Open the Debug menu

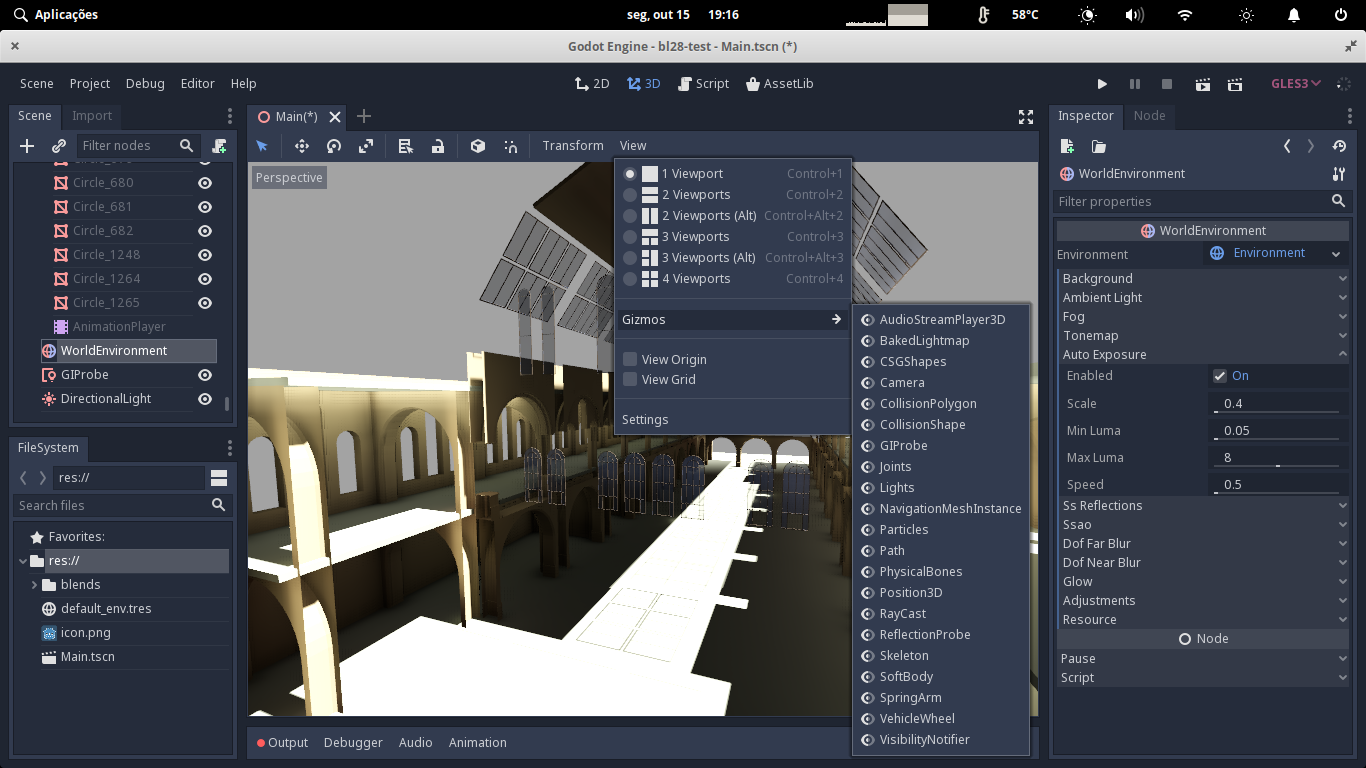tap(145, 84)
